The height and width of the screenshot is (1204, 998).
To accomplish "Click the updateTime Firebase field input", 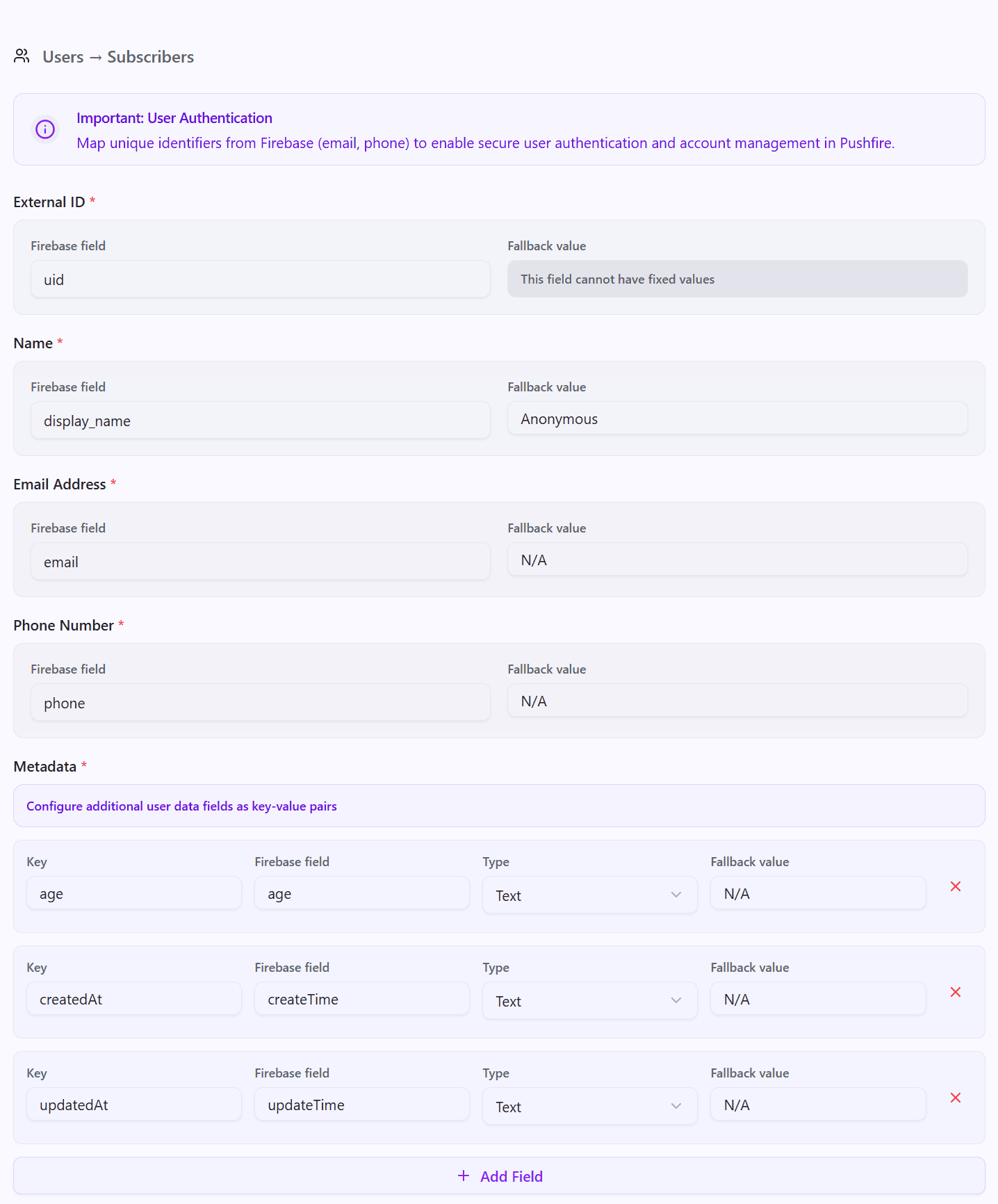I will [x=361, y=1105].
